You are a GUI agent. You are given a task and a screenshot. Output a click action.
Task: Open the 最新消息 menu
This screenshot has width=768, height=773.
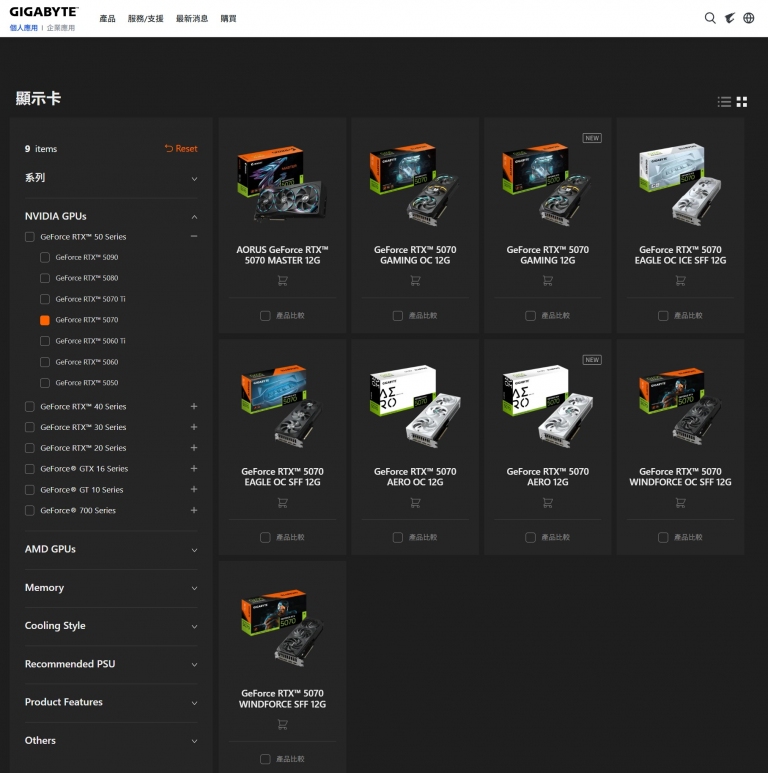click(x=192, y=19)
